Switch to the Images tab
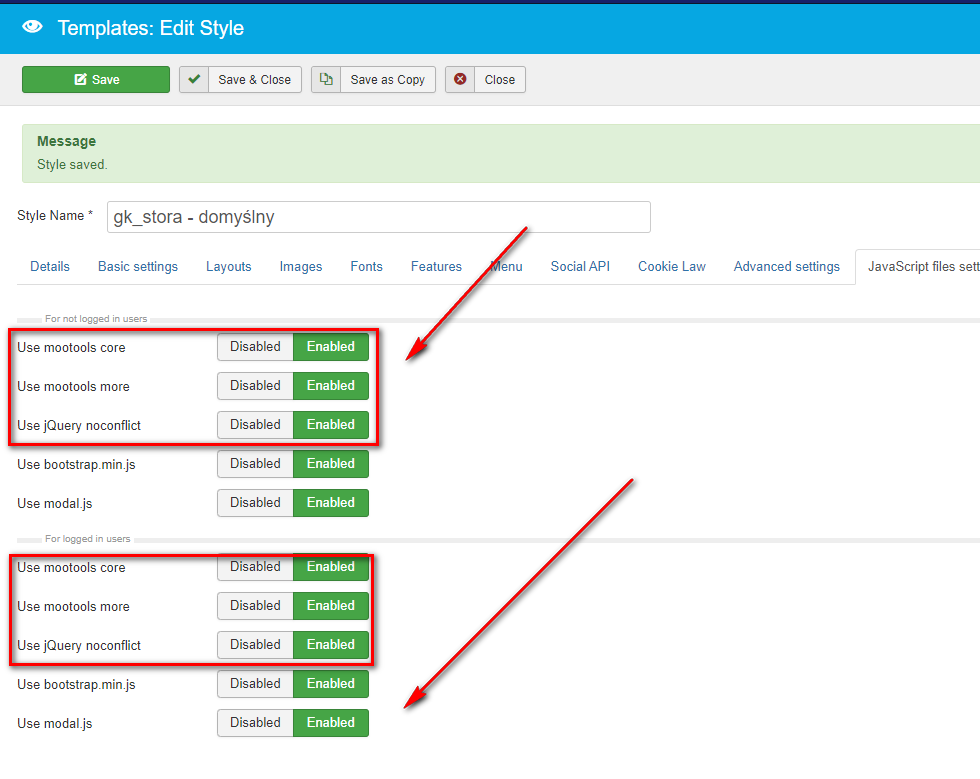980x779 pixels. pyautogui.click(x=301, y=266)
